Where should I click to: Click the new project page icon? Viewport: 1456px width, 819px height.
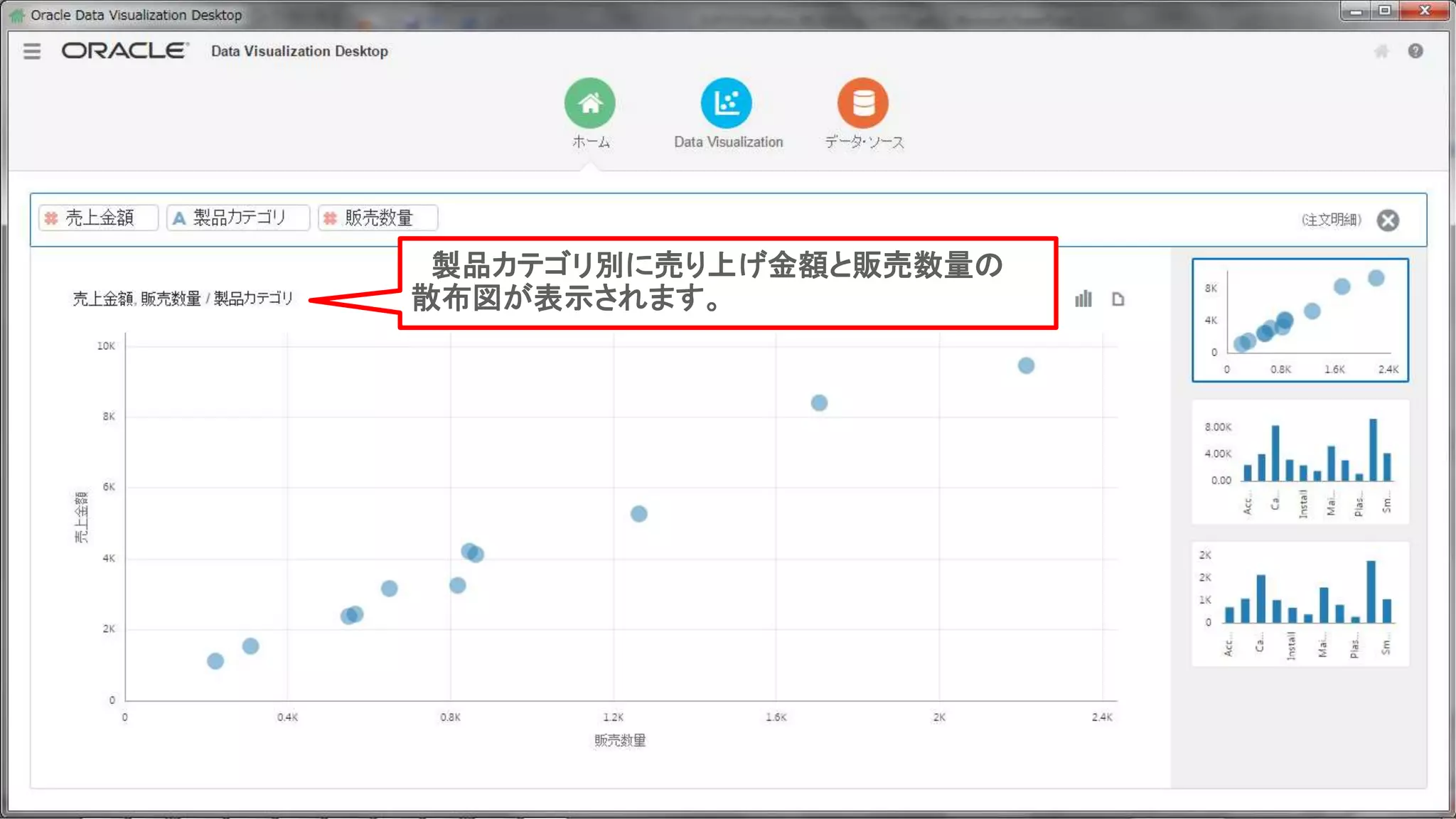(x=1118, y=299)
